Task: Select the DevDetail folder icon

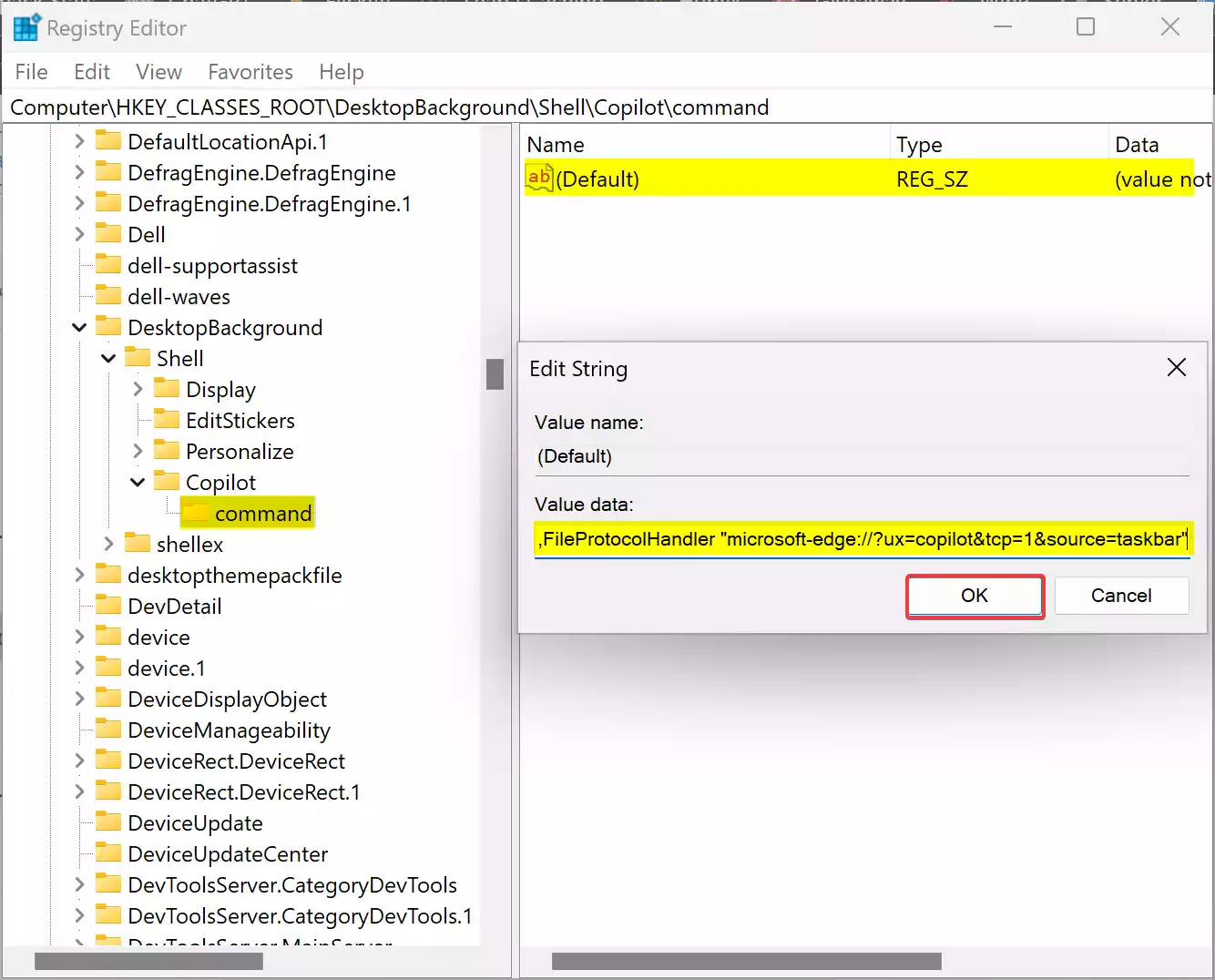Action: [108, 606]
